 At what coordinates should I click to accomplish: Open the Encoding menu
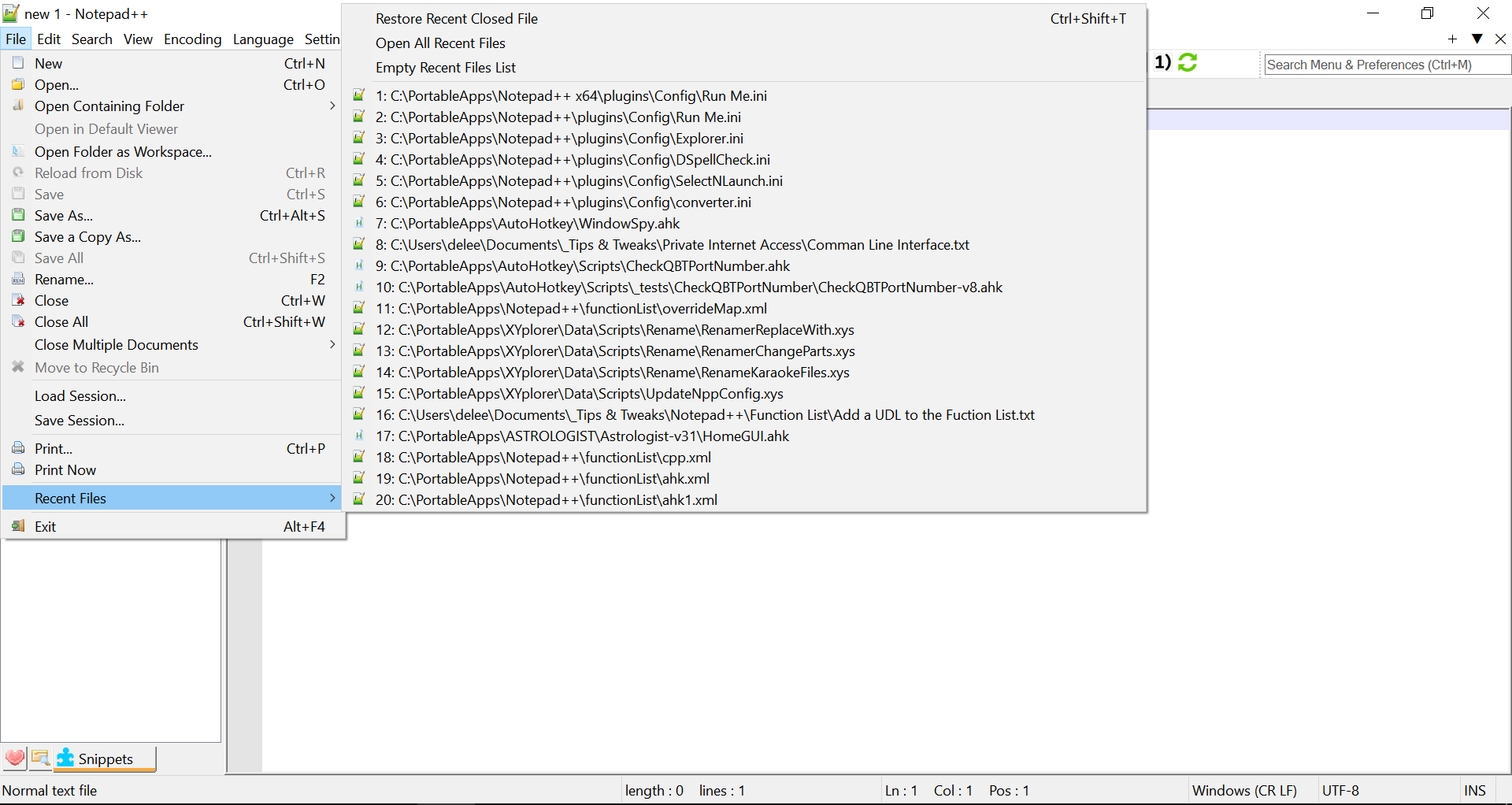(193, 39)
